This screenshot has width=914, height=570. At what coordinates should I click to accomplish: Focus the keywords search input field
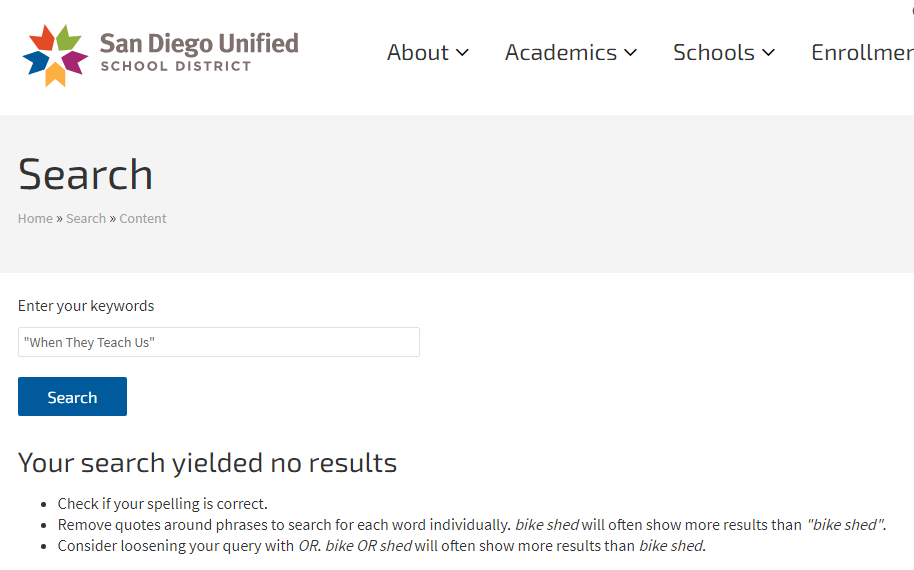tap(218, 342)
